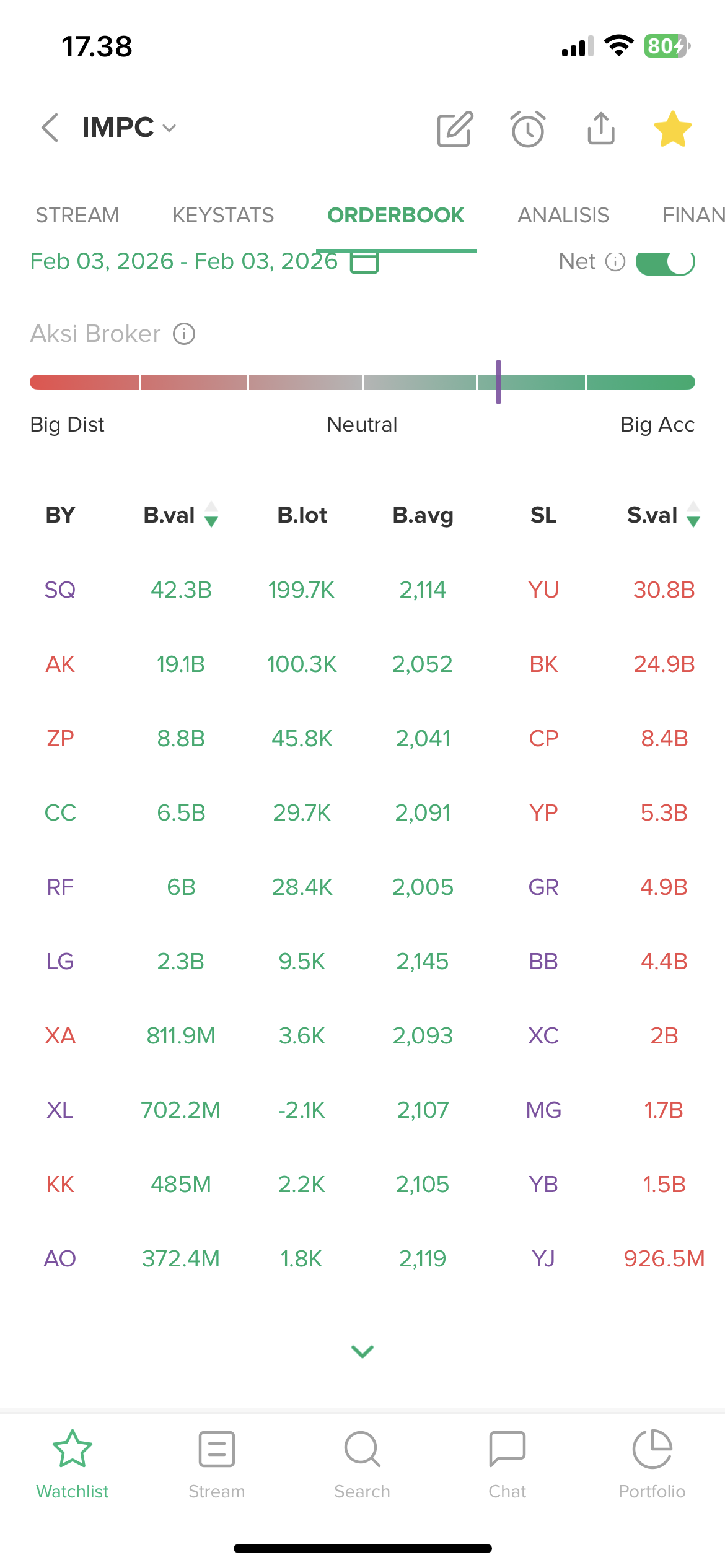
Task: Tap the share icon
Action: click(601, 129)
